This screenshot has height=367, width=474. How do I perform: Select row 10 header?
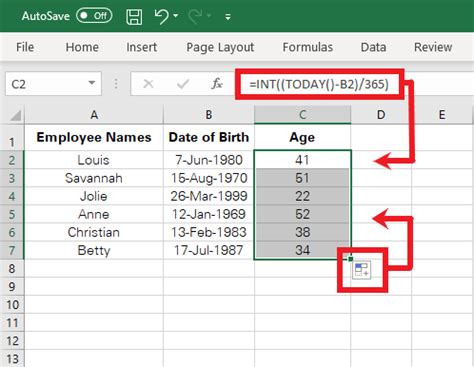[12, 305]
